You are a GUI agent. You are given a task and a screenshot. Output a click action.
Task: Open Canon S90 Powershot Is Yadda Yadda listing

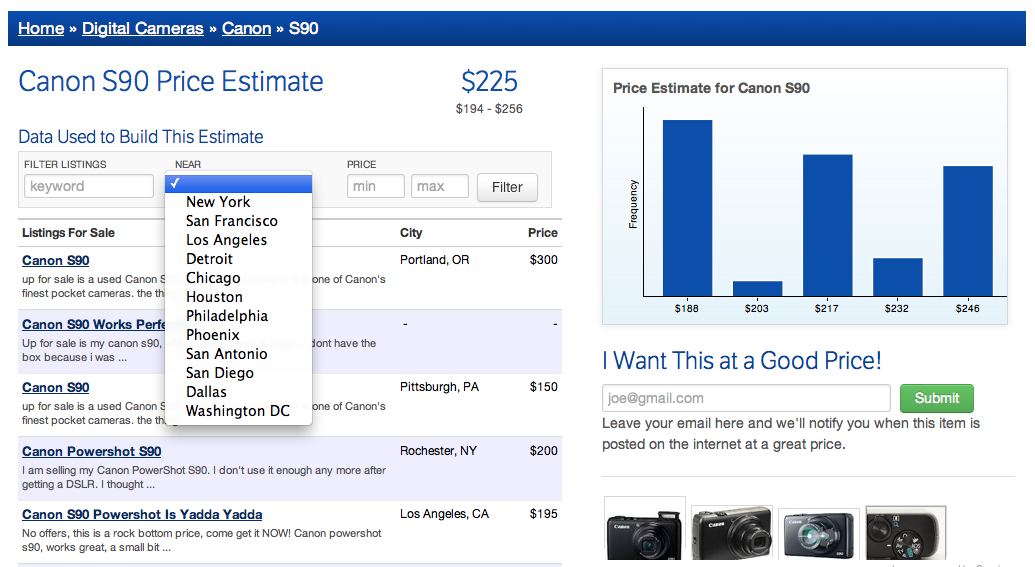click(x=142, y=514)
